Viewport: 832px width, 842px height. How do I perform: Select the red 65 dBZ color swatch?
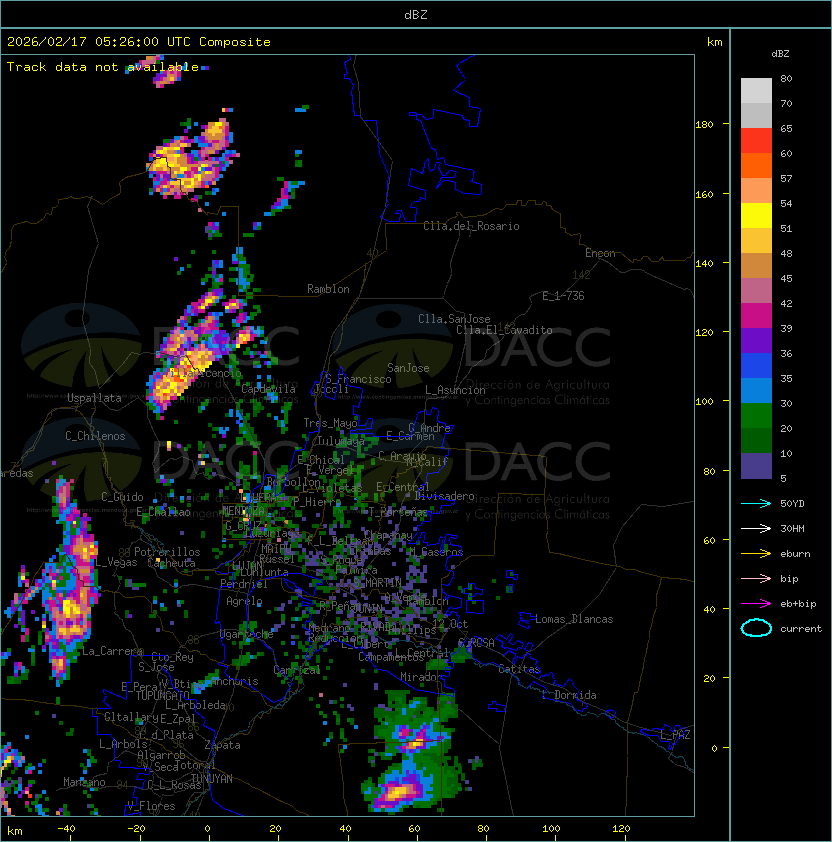coord(756,141)
